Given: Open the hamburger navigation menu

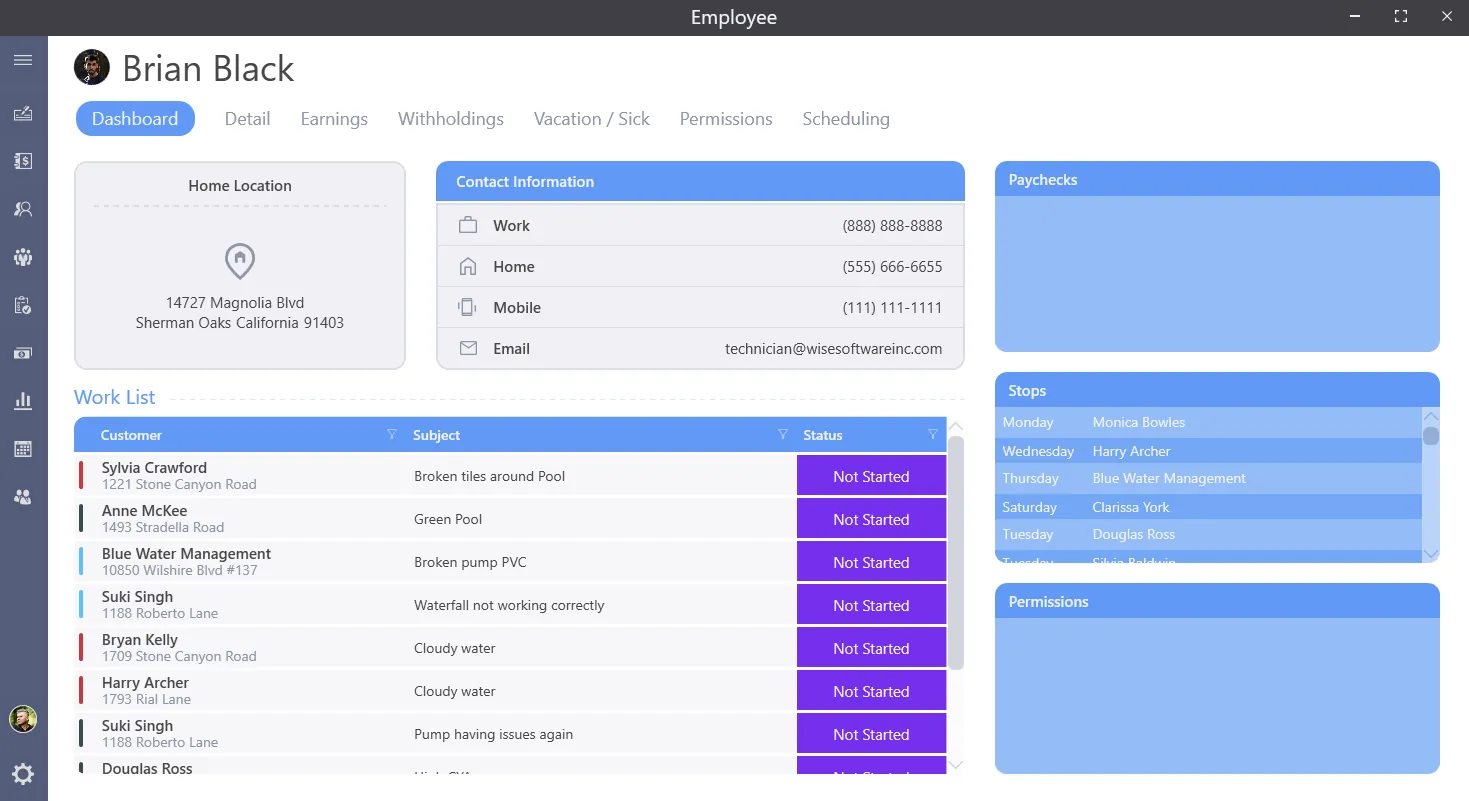Looking at the screenshot, I should pos(23,59).
